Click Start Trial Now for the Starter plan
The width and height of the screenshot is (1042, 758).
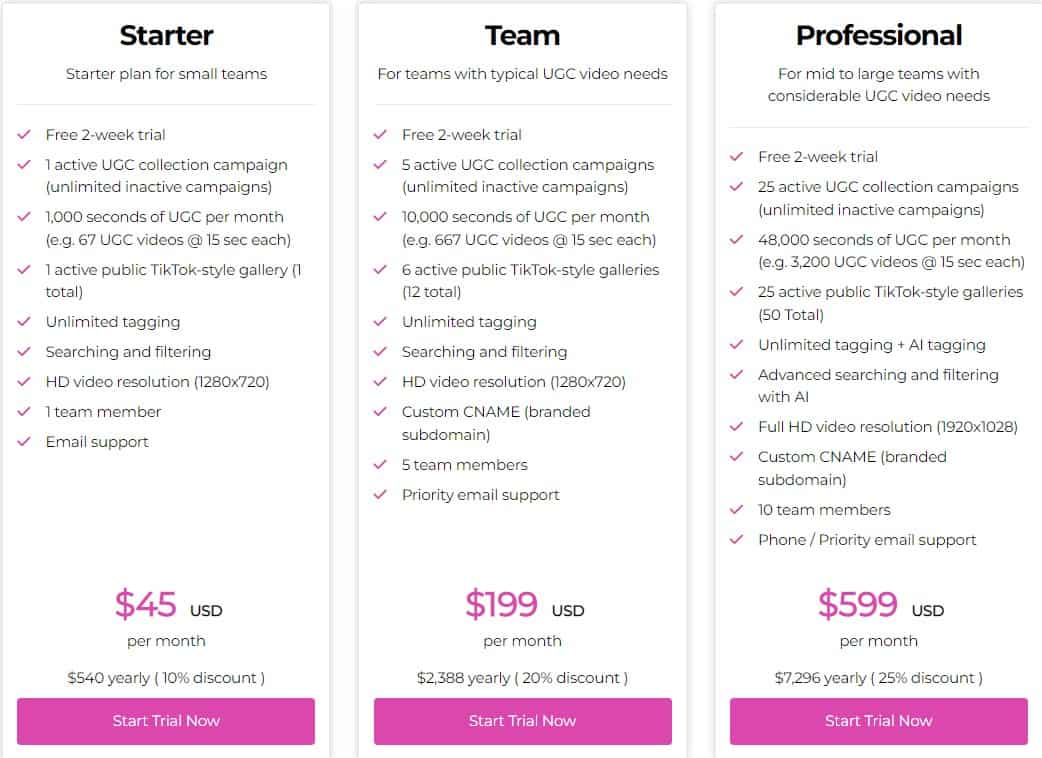point(165,720)
